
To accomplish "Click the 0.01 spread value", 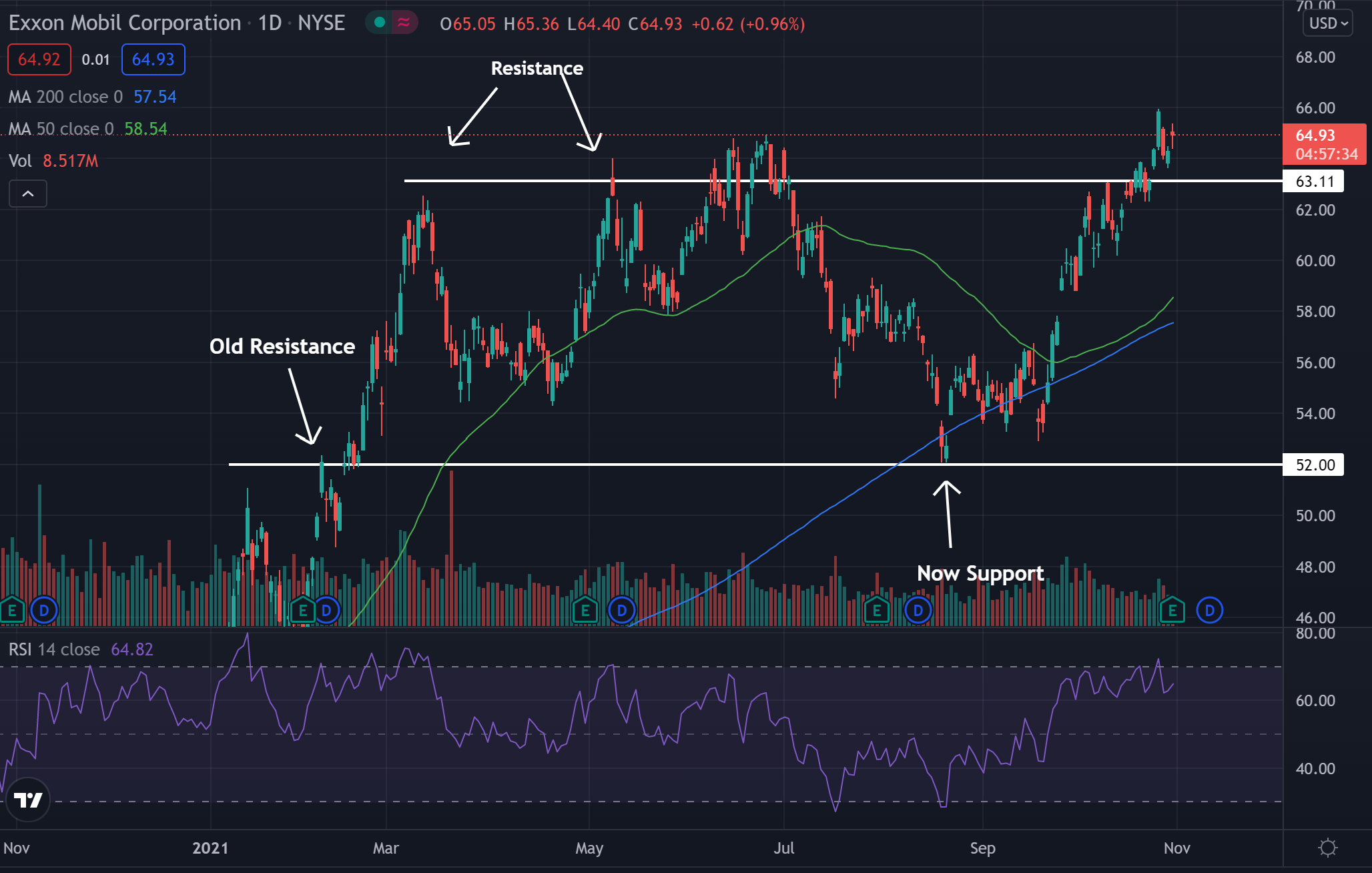I will click(x=95, y=59).
